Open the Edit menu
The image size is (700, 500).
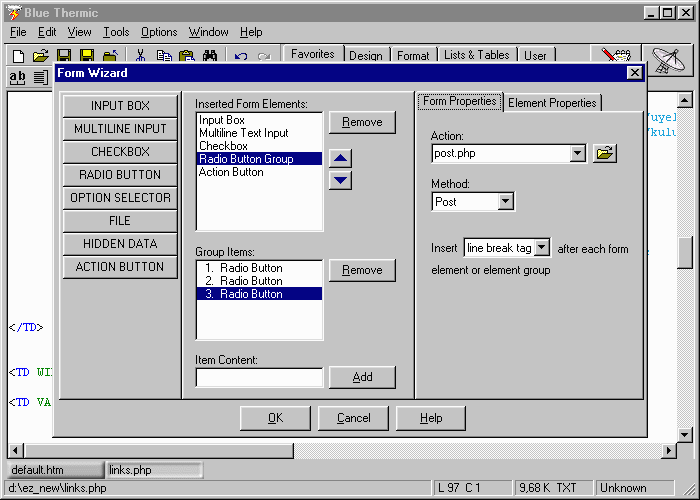pyautogui.click(x=47, y=32)
